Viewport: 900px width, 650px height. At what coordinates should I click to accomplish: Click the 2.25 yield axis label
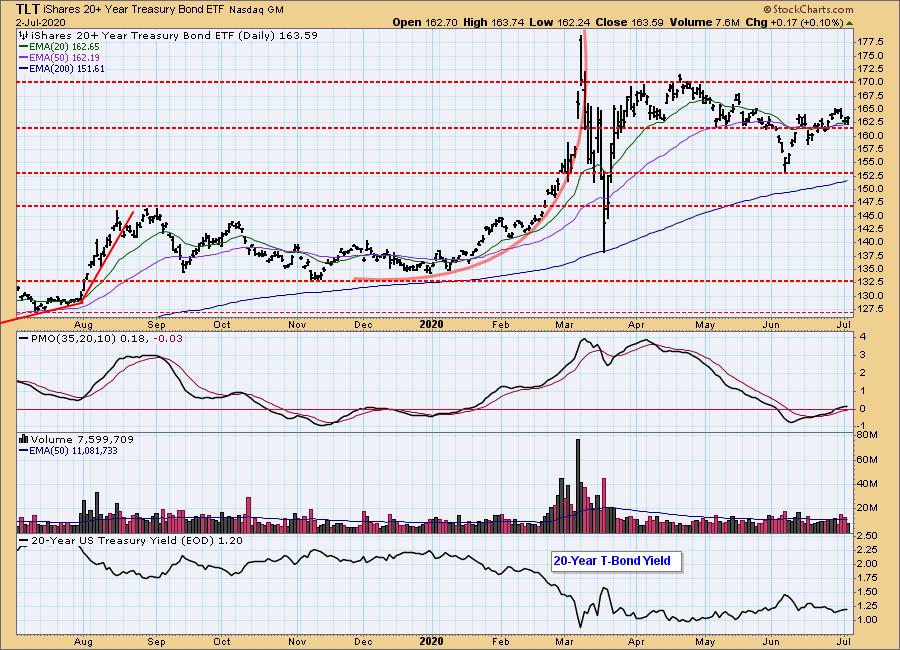tap(868, 550)
